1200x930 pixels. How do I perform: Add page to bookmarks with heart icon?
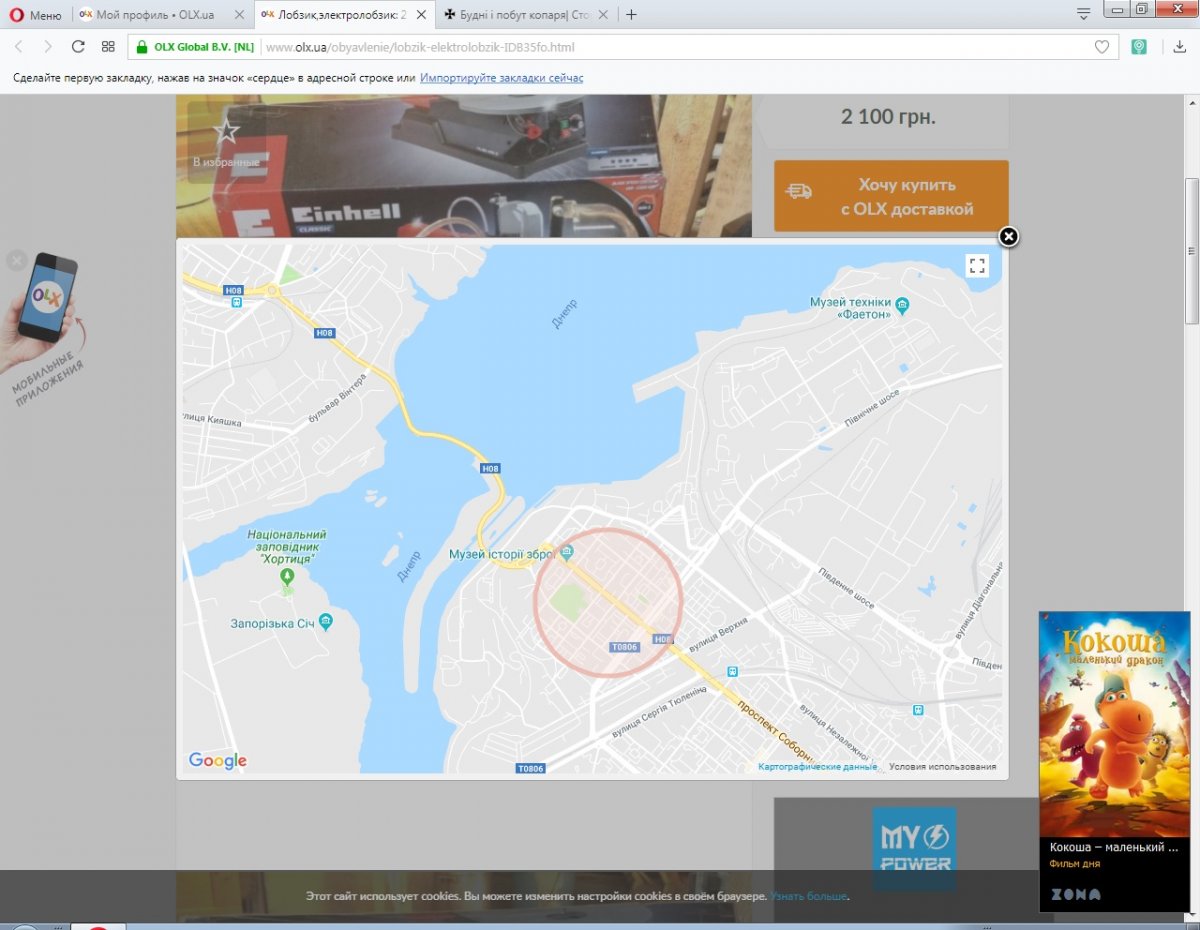coord(1101,47)
